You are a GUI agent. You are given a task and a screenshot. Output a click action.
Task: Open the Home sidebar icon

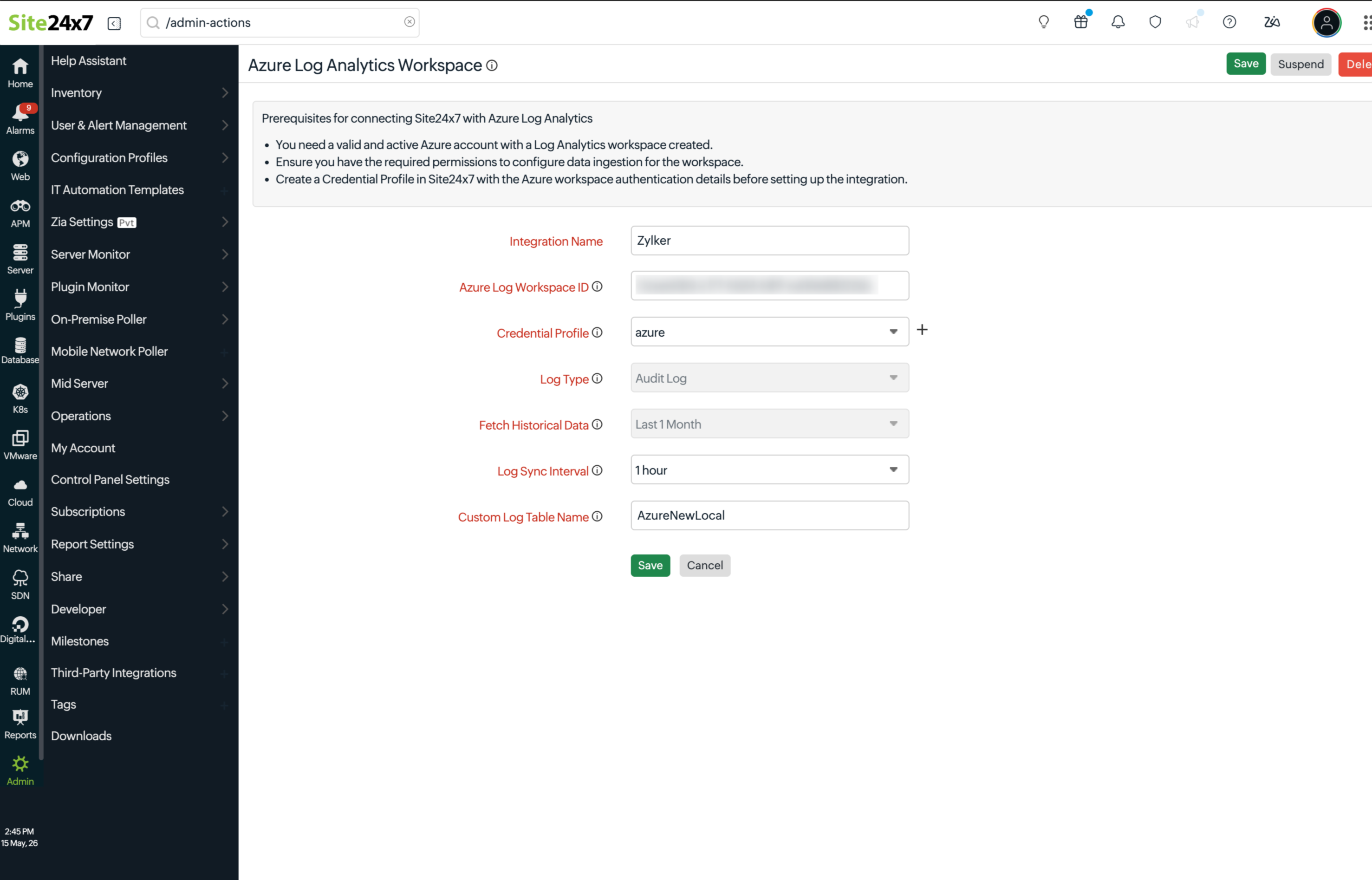pos(20,73)
